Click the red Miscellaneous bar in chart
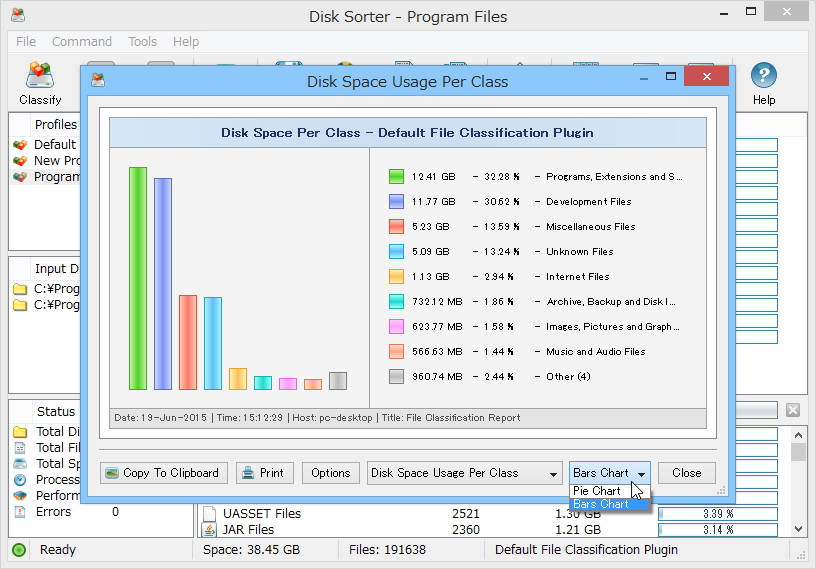Viewport: 816px width, 569px height. [188, 343]
